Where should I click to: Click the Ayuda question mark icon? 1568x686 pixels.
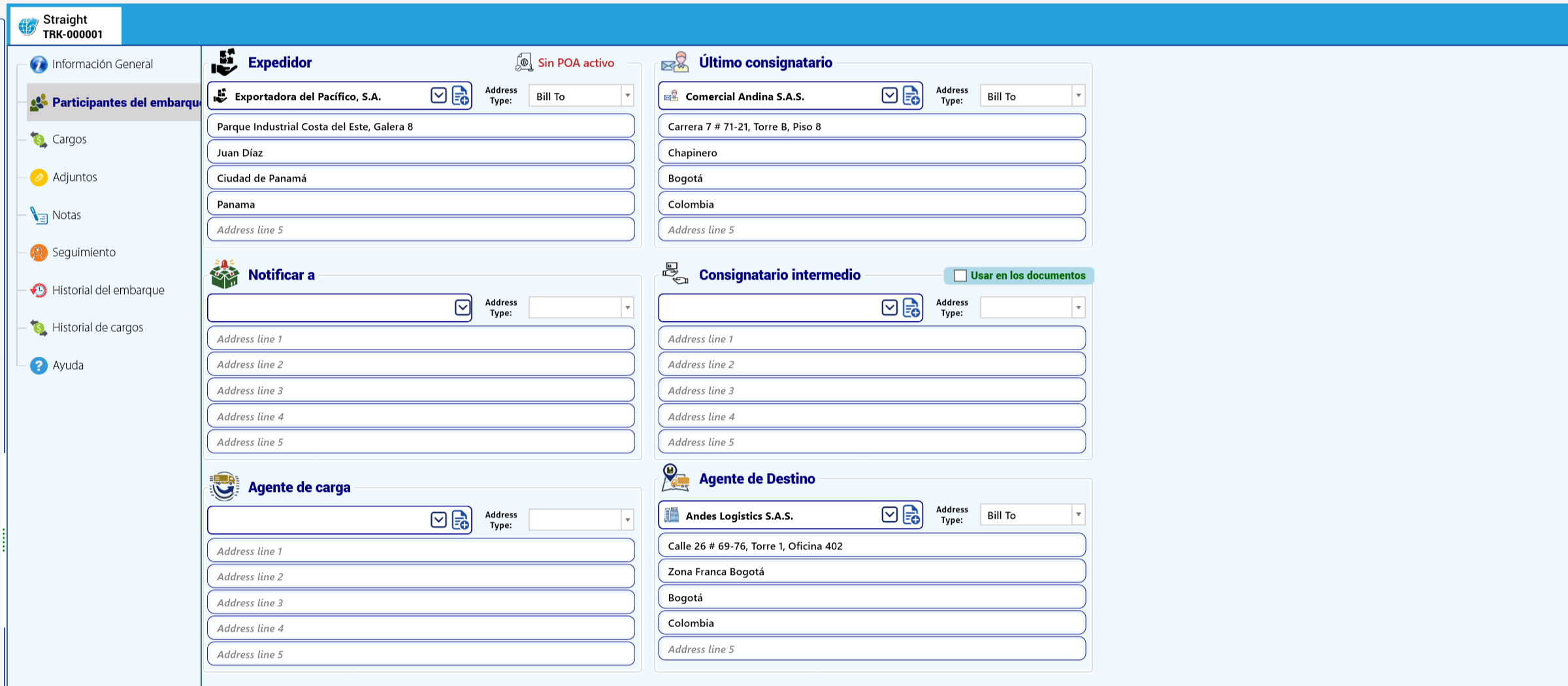tap(39, 365)
